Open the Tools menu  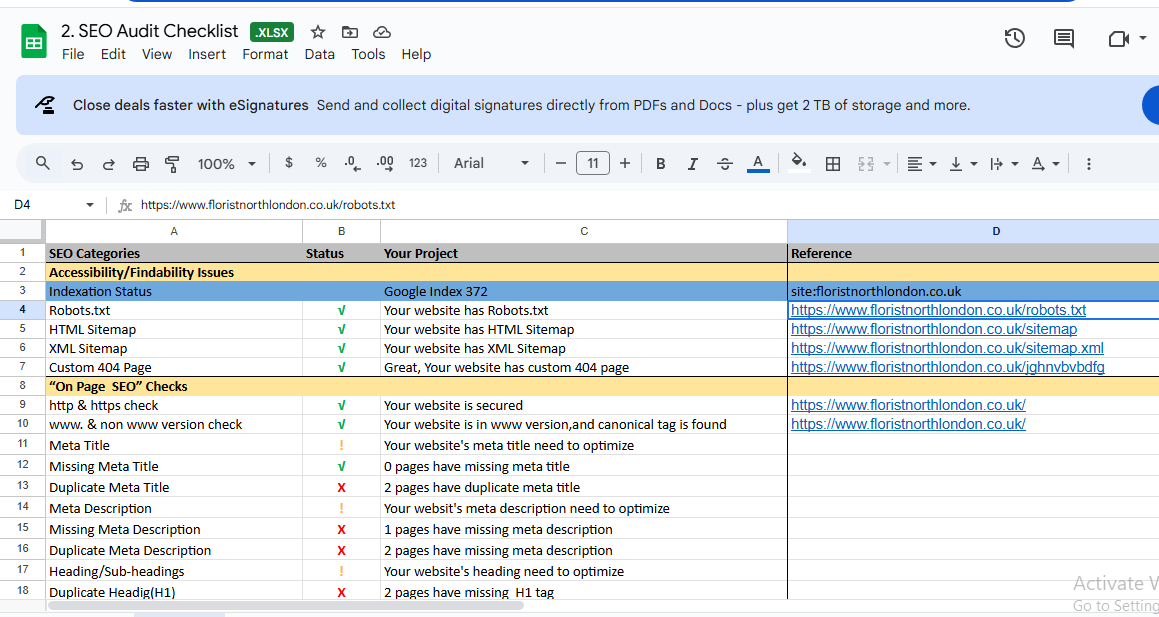coord(368,54)
